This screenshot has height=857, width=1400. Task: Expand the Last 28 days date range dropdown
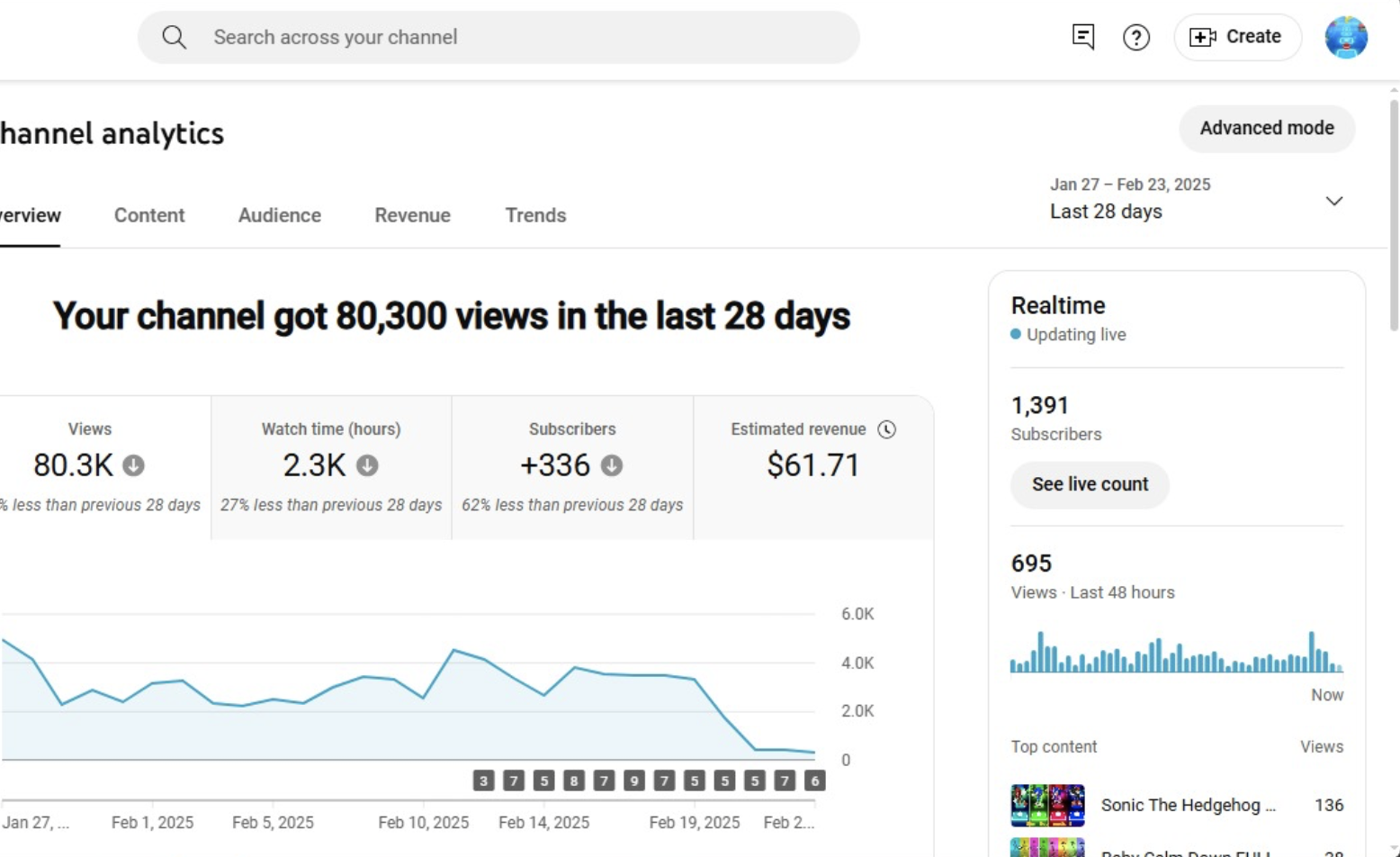[1334, 201]
